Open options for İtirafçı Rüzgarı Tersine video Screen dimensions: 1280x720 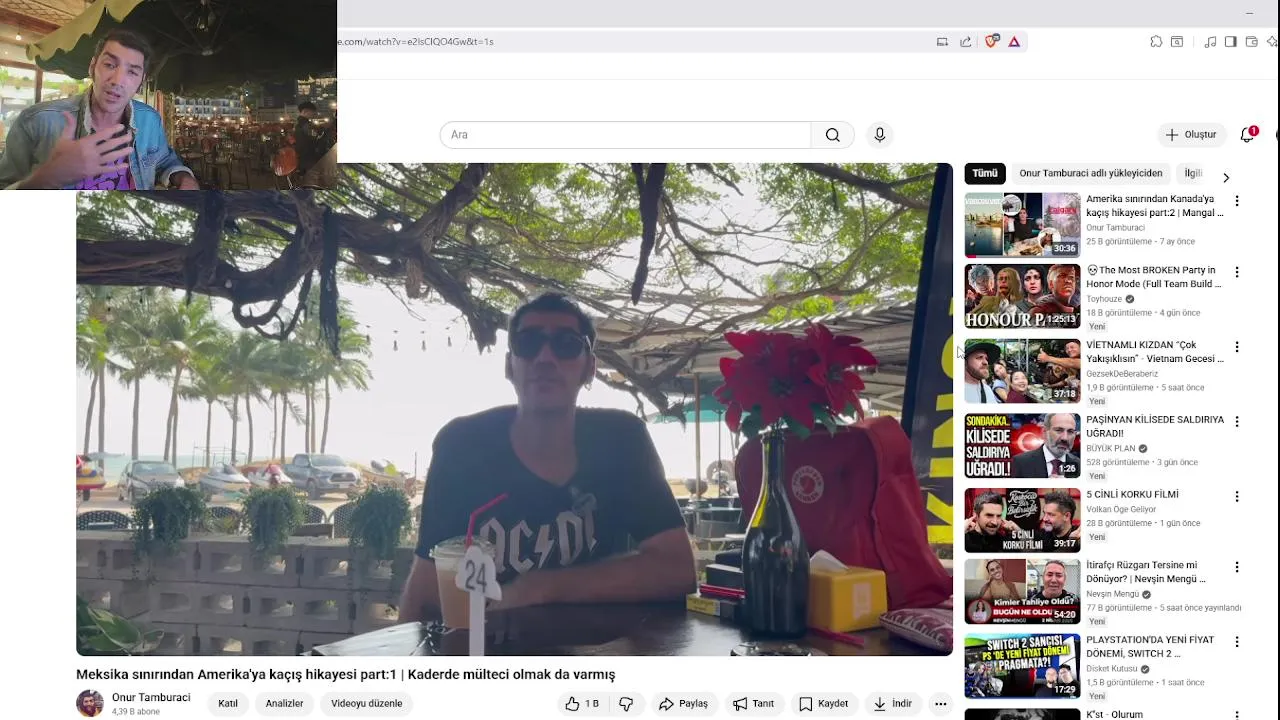pyautogui.click(x=1237, y=567)
